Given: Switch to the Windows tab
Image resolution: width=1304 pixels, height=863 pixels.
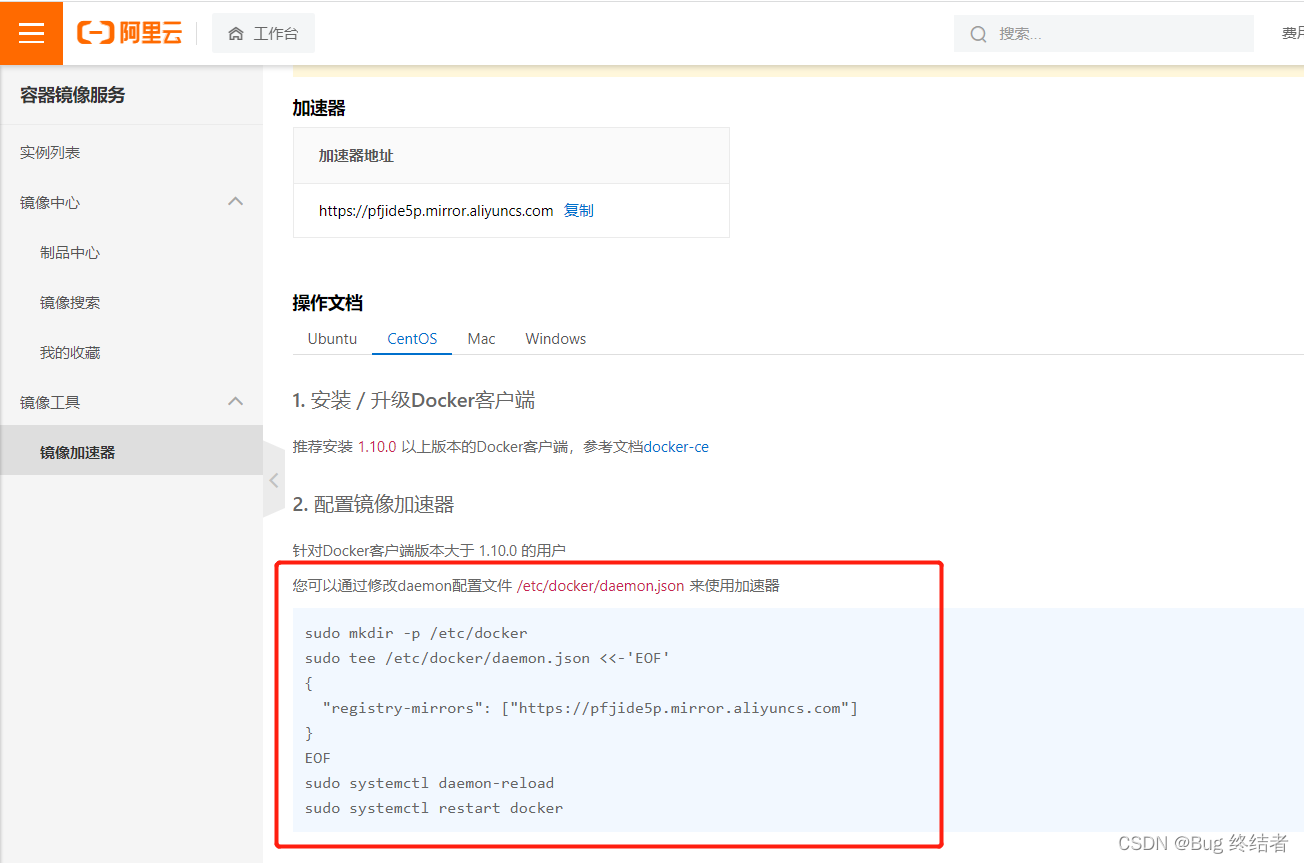Looking at the screenshot, I should (556, 339).
